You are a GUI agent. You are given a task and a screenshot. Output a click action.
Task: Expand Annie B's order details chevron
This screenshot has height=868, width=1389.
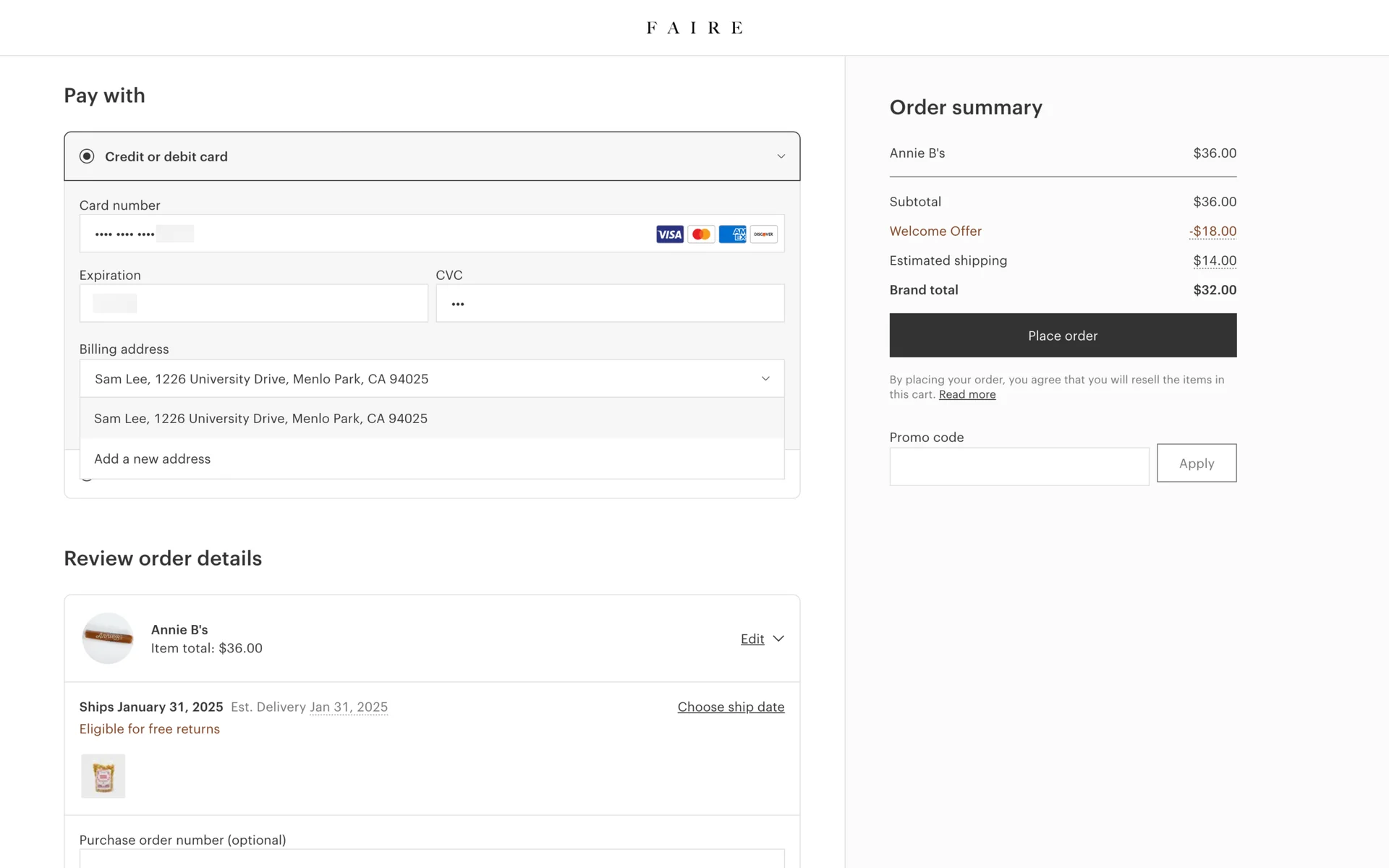tap(778, 639)
